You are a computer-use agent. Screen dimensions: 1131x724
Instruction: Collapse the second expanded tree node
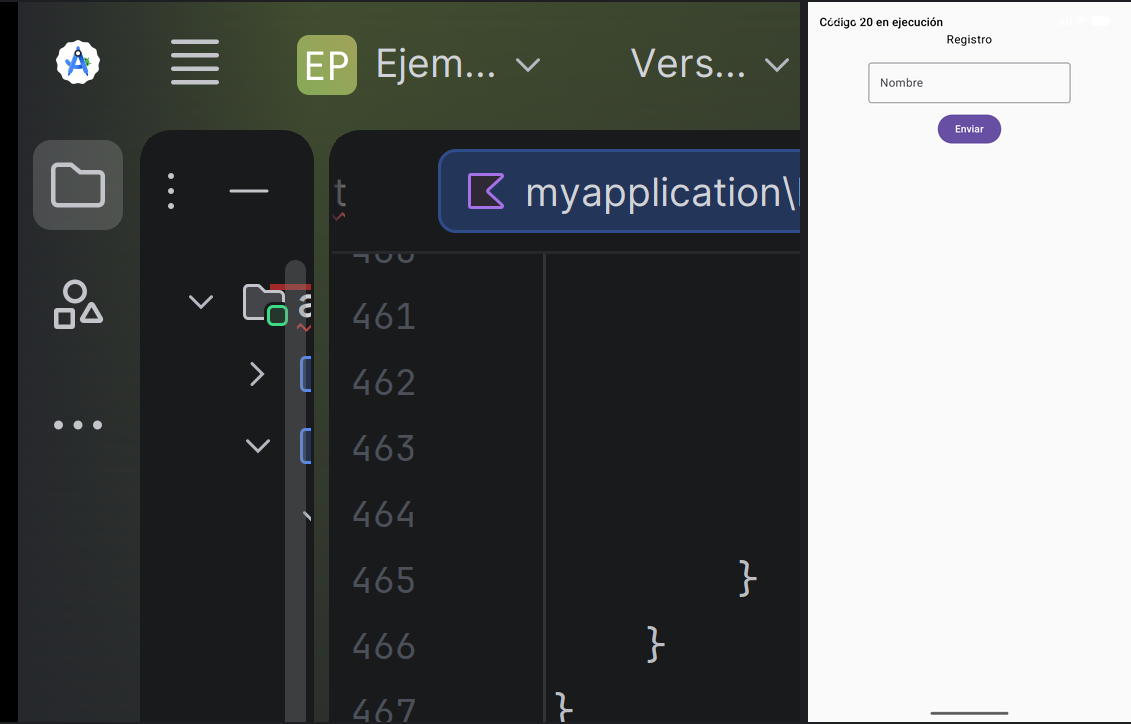click(x=258, y=446)
